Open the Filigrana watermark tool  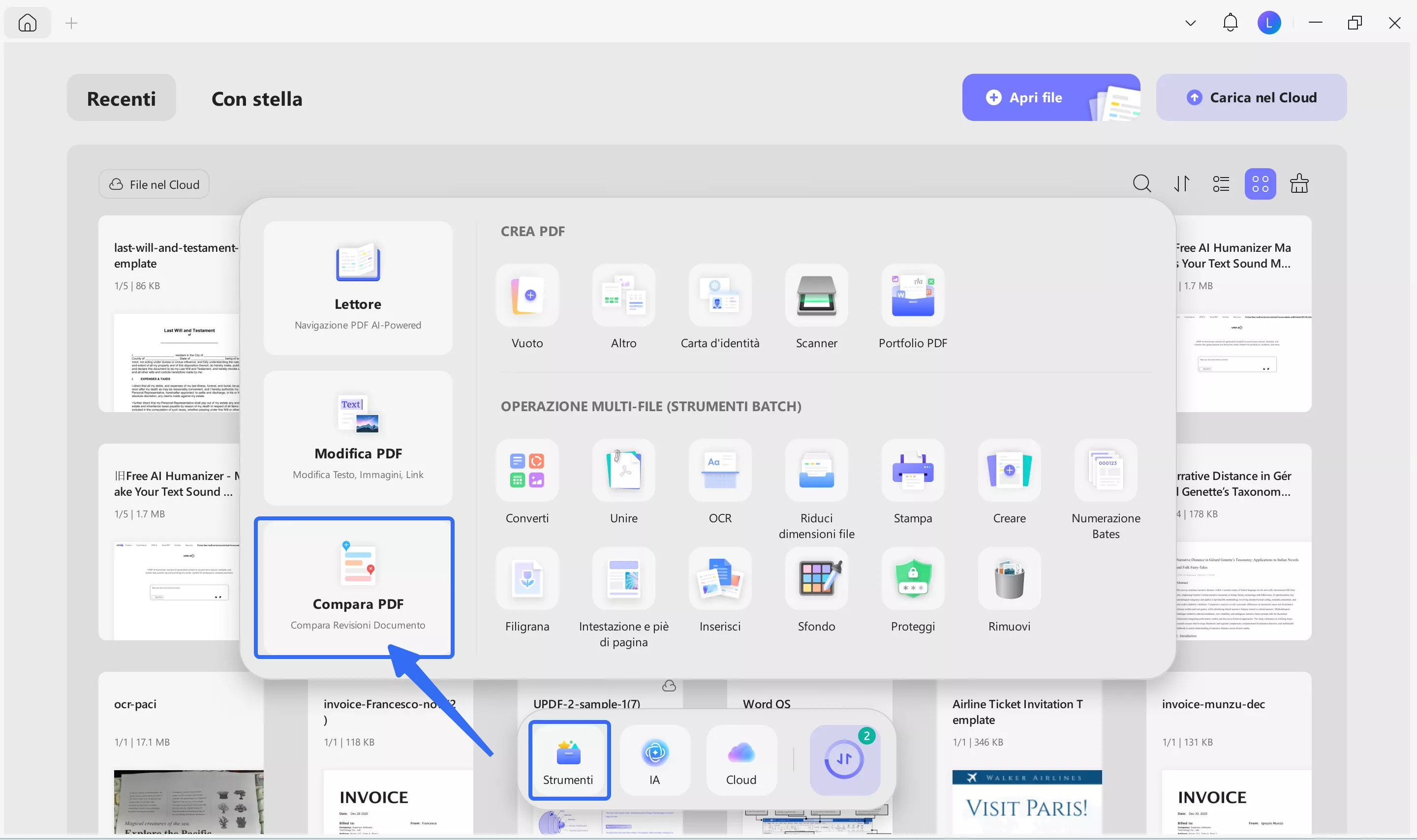tap(526, 579)
